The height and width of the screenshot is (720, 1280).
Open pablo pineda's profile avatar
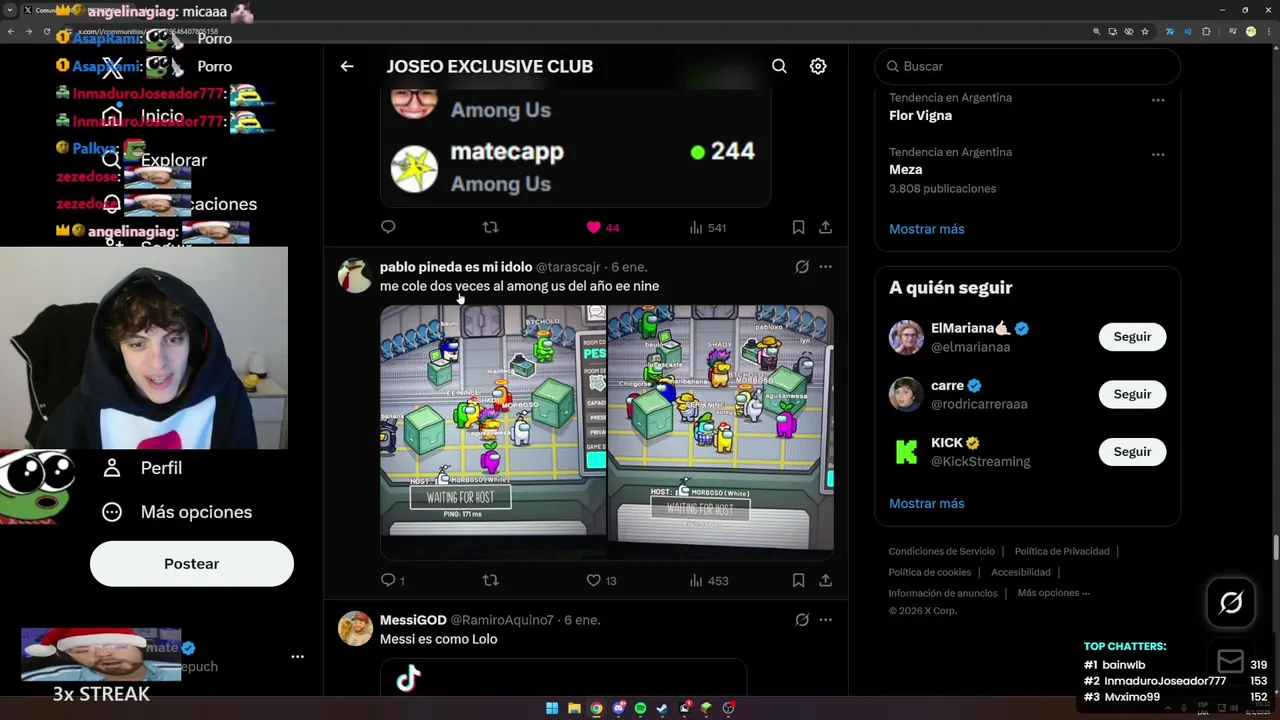(x=355, y=275)
